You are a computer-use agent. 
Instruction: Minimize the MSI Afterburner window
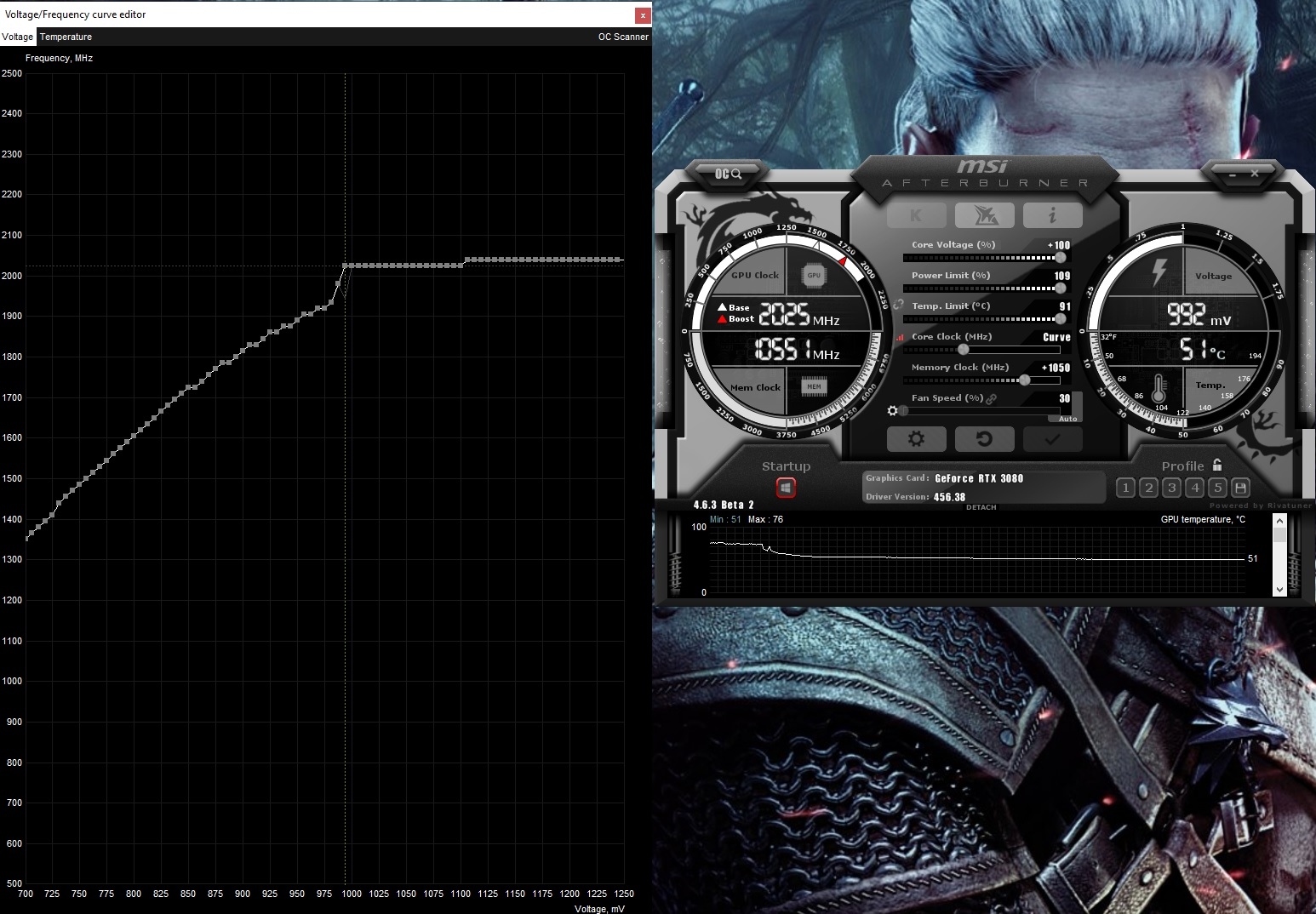pos(1231,174)
